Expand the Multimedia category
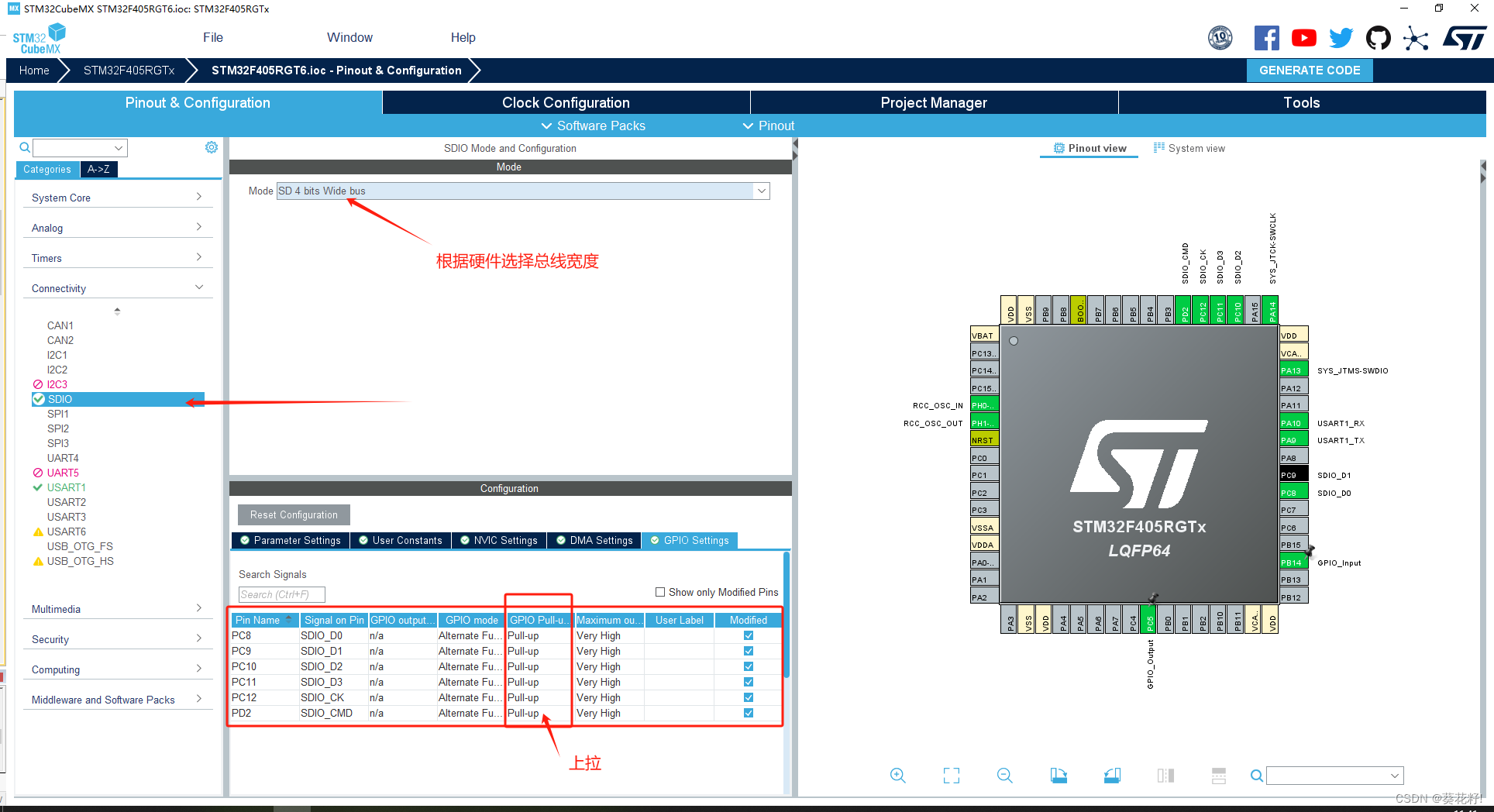The image size is (1494, 812). (x=199, y=609)
